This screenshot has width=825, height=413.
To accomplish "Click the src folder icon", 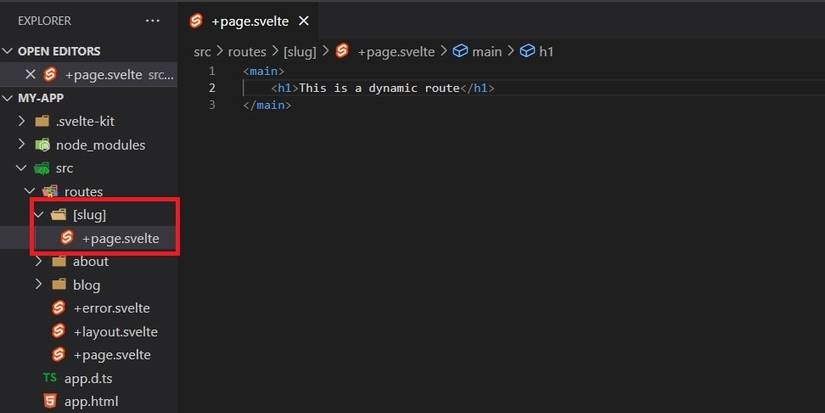I will 42,168.
